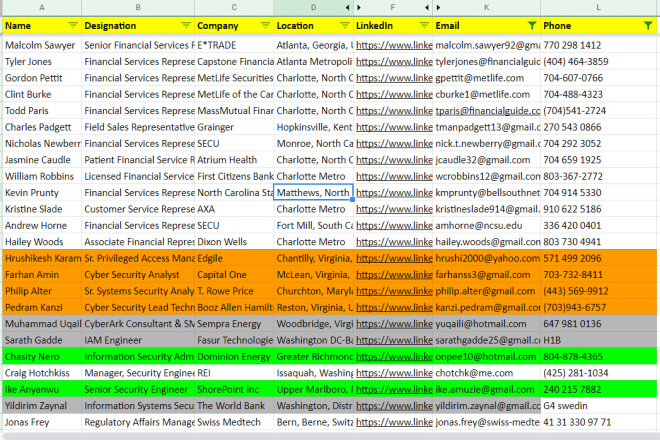Image resolution: width=660 pixels, height=440 pixels.
Task: Select column L header
Action: (599, 7)
